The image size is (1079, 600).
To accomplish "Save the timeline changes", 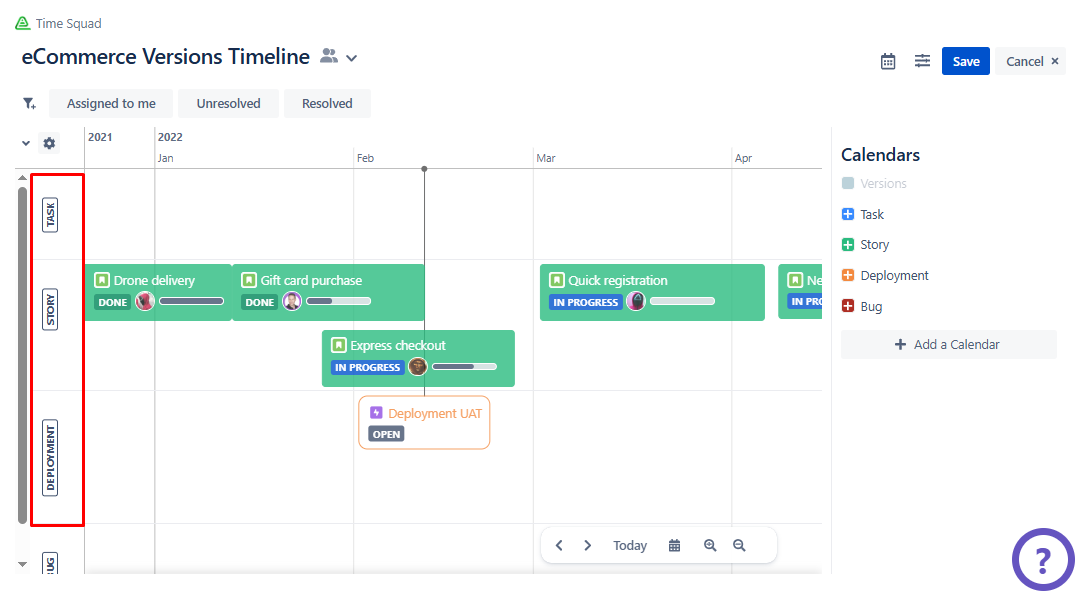I will click(965, 61).
